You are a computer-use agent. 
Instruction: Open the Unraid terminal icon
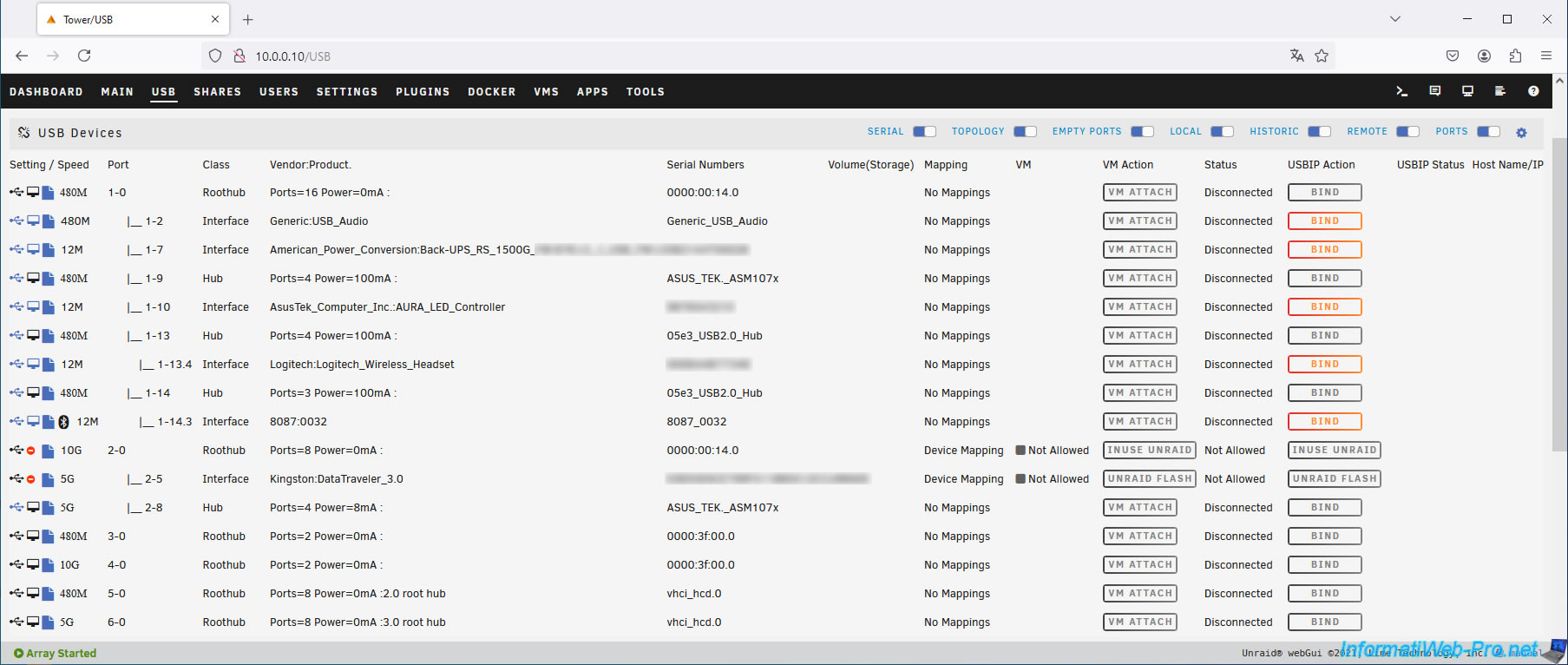[1401, 91]
